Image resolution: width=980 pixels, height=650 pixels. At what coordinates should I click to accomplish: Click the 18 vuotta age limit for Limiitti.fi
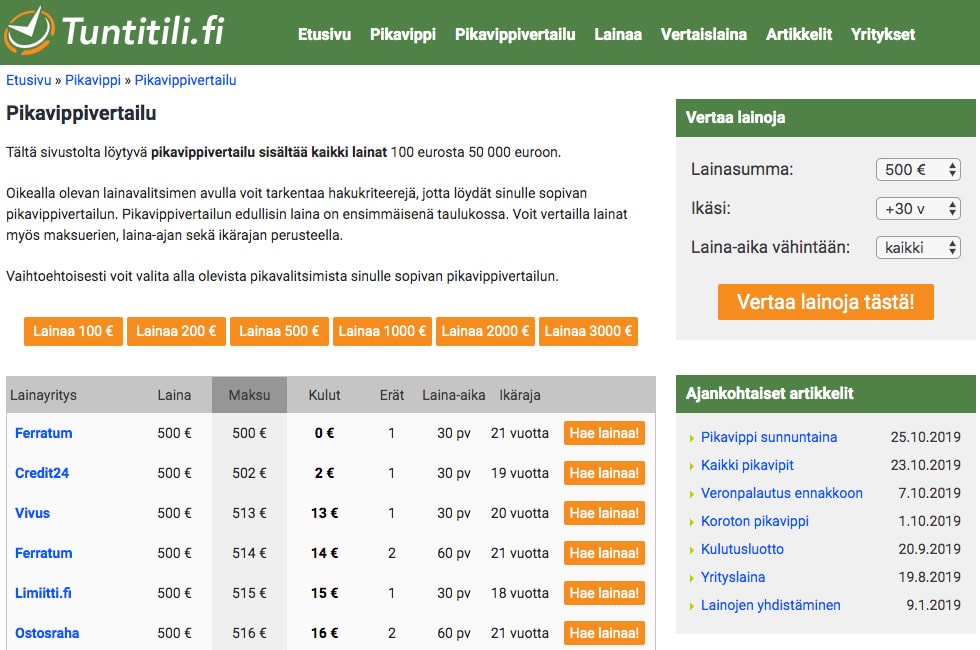519,593
